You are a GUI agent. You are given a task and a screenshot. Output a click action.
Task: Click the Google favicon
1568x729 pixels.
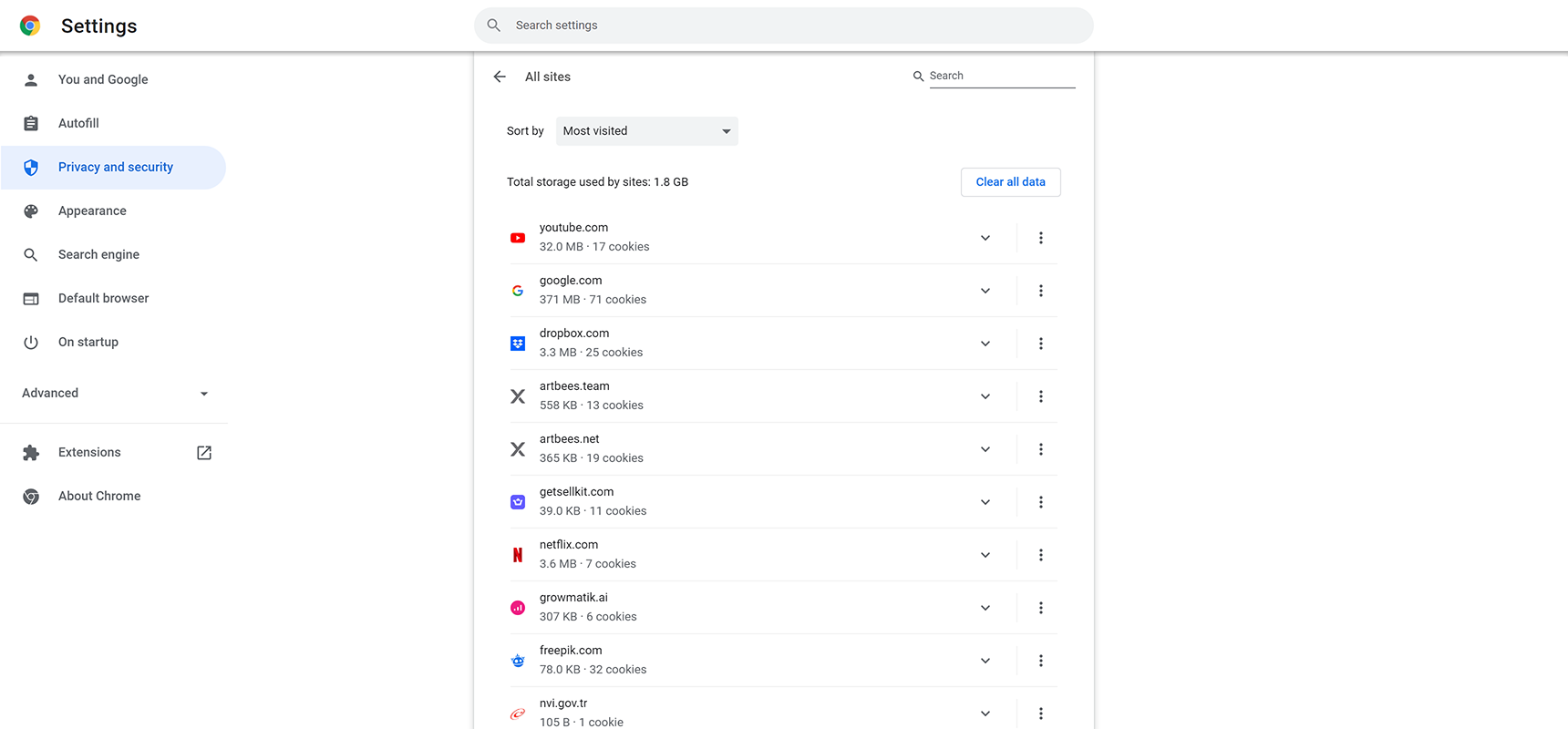point(518,291)
